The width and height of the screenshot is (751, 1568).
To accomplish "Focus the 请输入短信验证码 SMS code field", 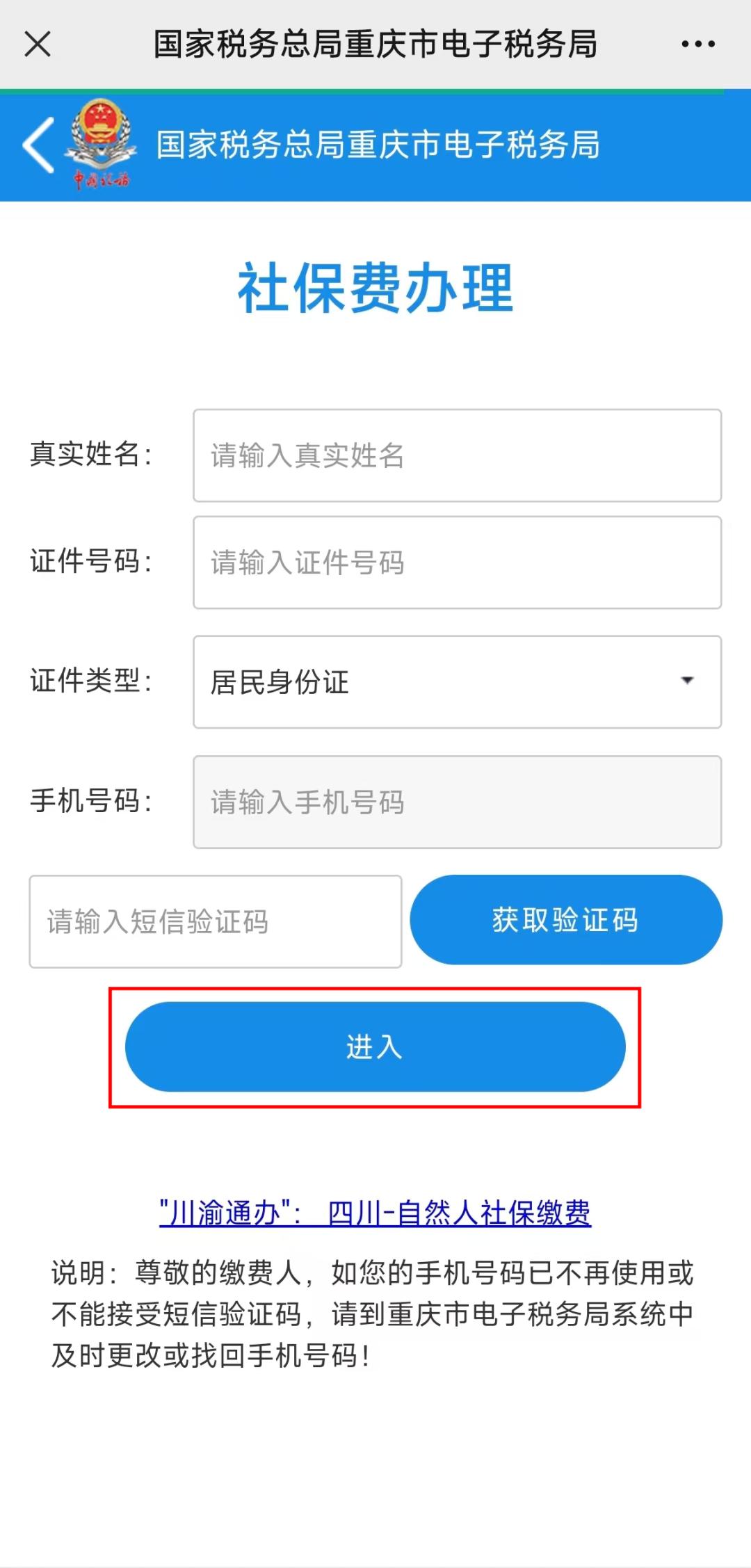I will 215,921.
